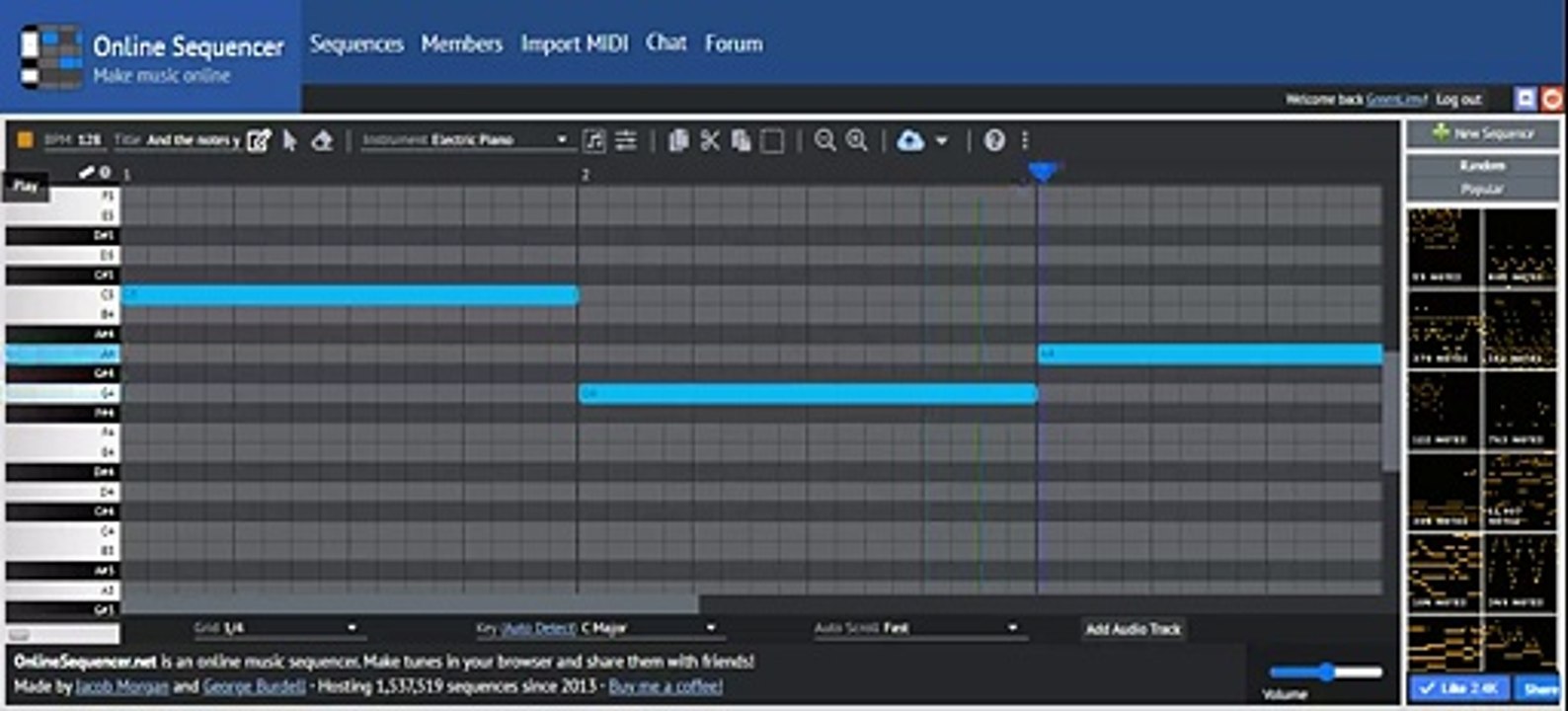Click the scissors cut icon
The image size is (1568, 711).
(x=710, y=140)
